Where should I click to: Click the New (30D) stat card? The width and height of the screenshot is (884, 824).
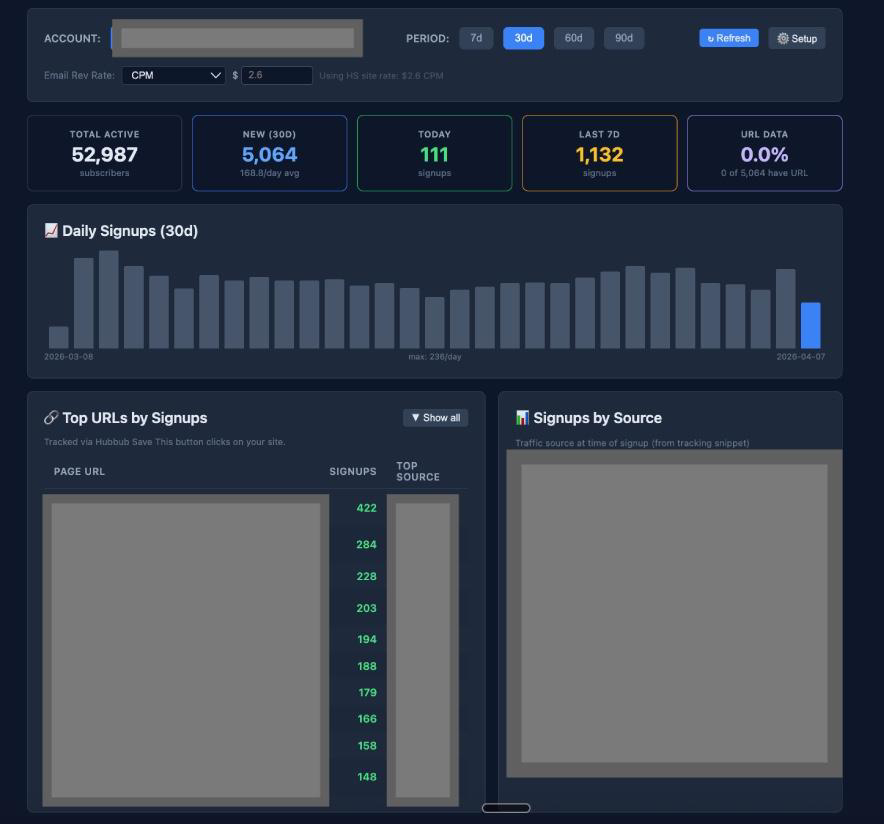[269, 153]
